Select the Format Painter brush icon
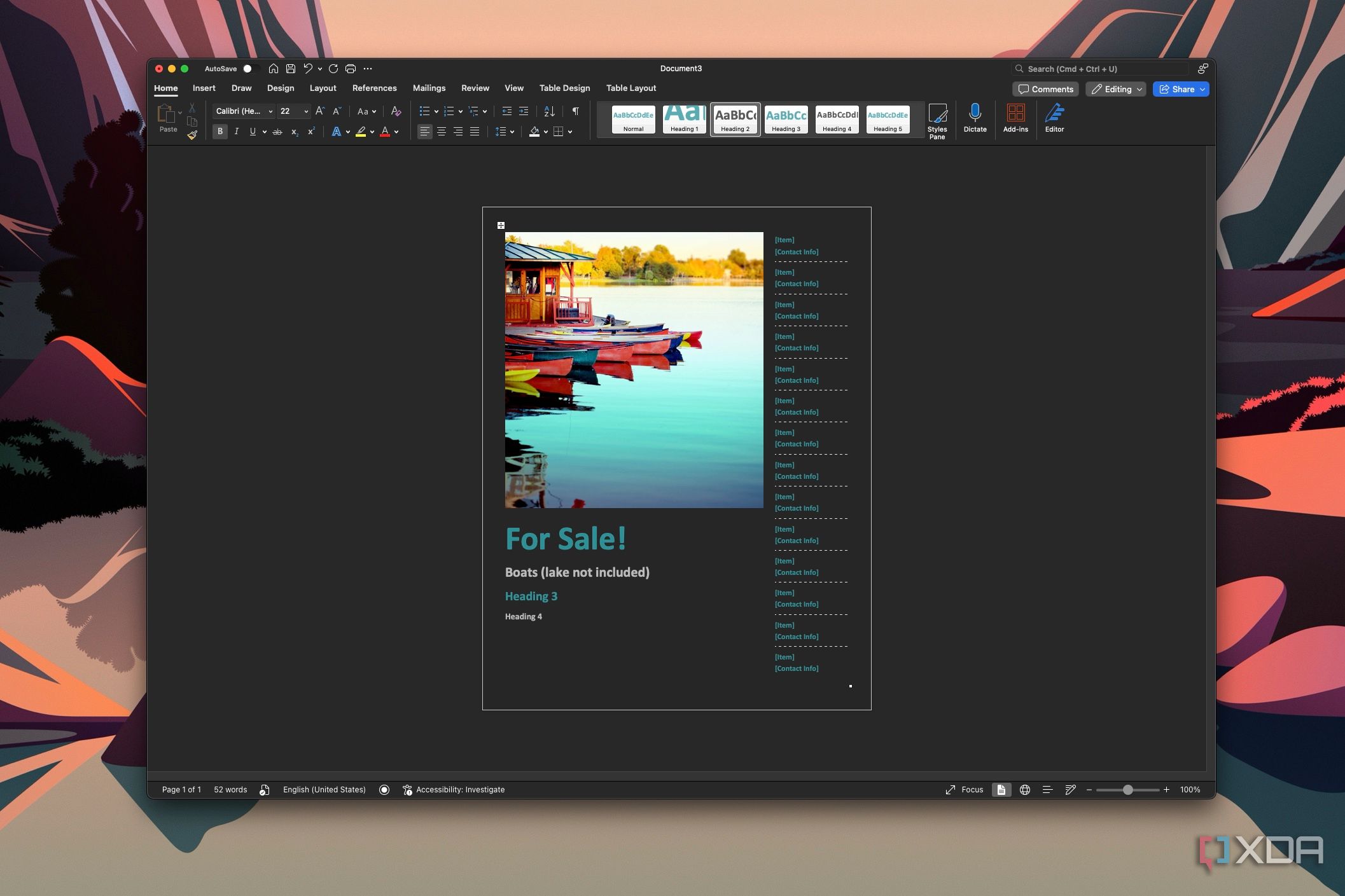 pyautogui.click(x=192, y=135)
